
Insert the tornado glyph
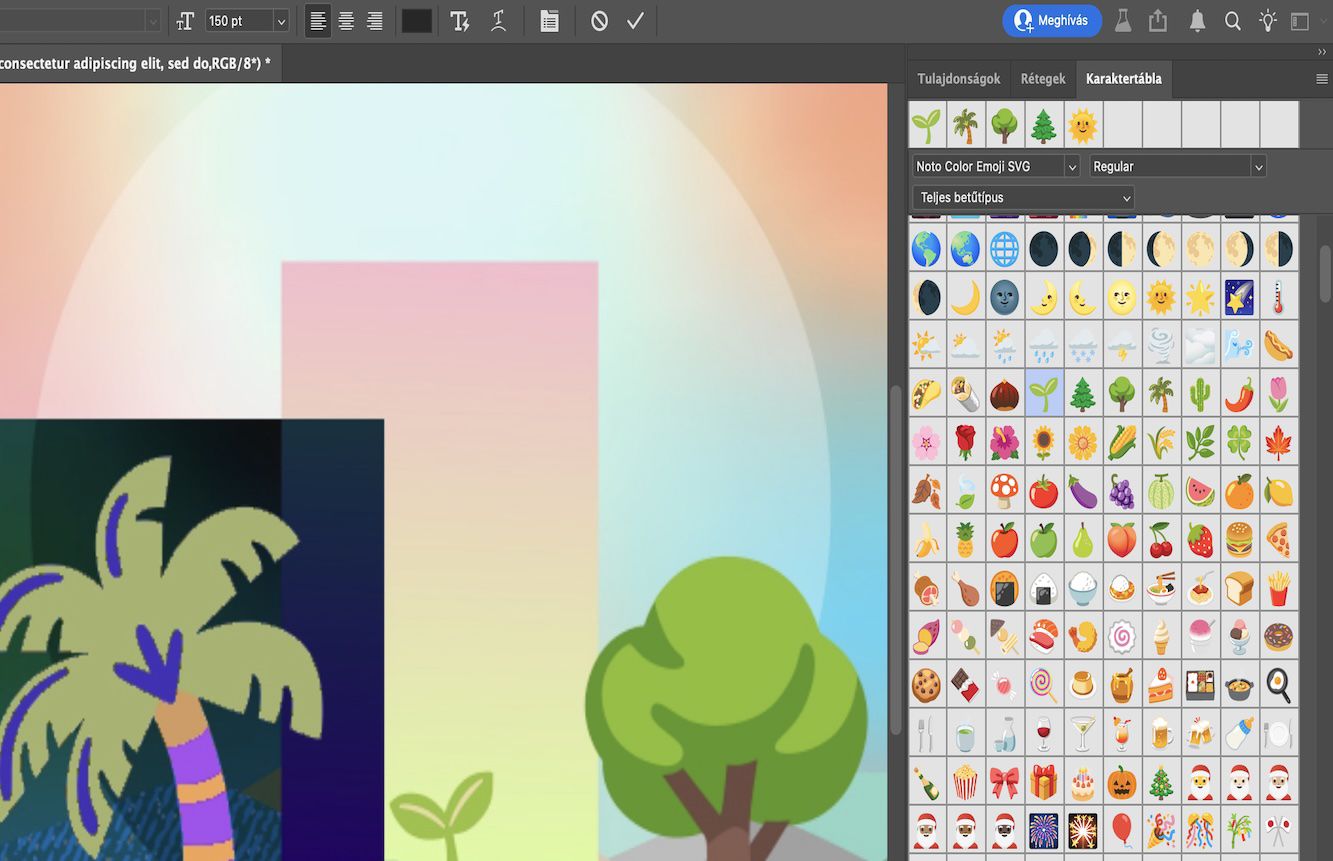(1161, 346)
